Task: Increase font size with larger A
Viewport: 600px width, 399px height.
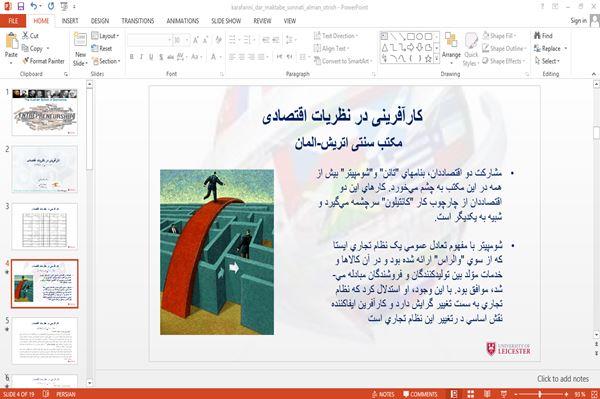Action: point(196,40)
